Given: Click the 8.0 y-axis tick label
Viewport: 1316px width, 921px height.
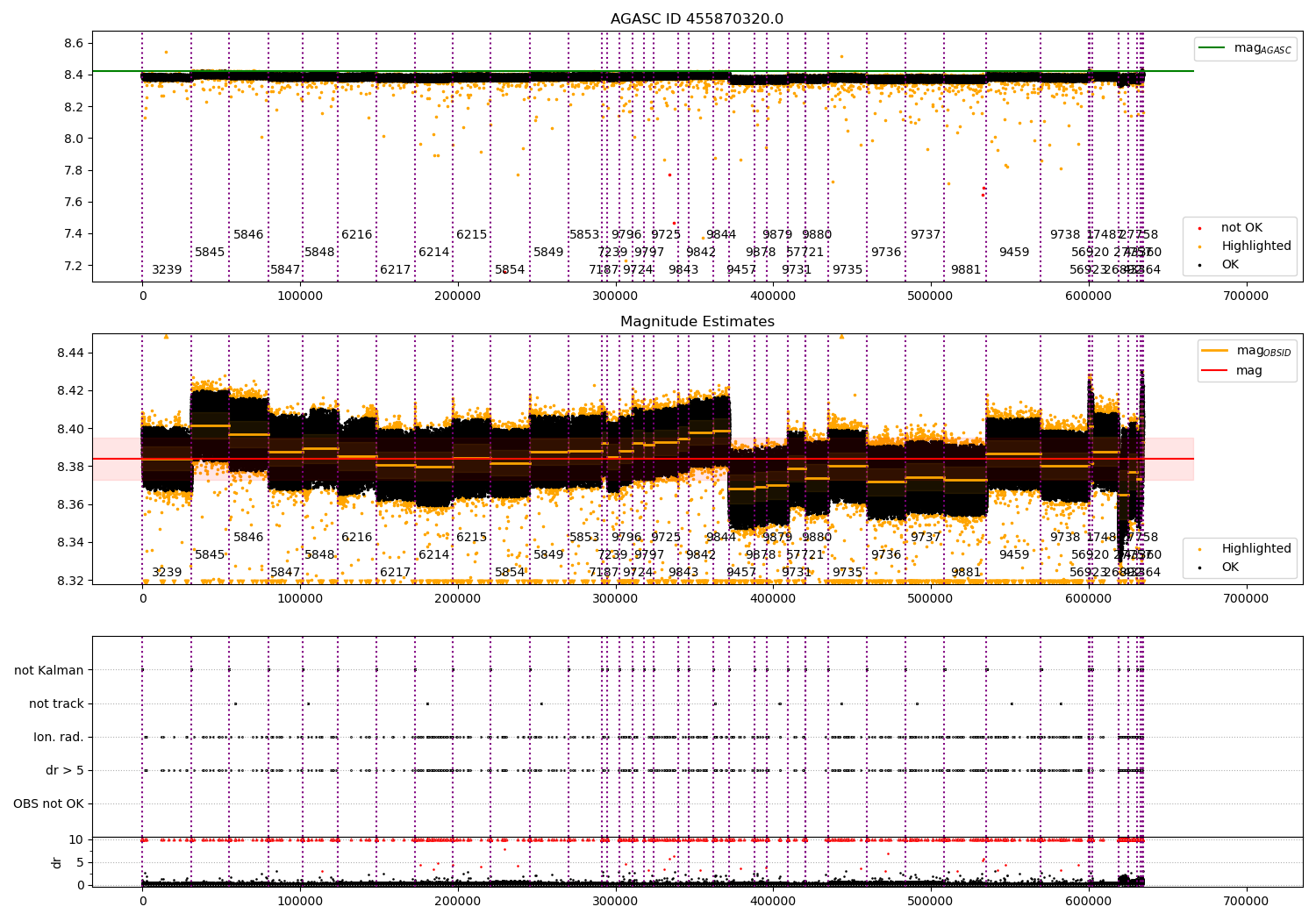Looking at the screenshot, I should pyautogui.click(x=75, y=139).
